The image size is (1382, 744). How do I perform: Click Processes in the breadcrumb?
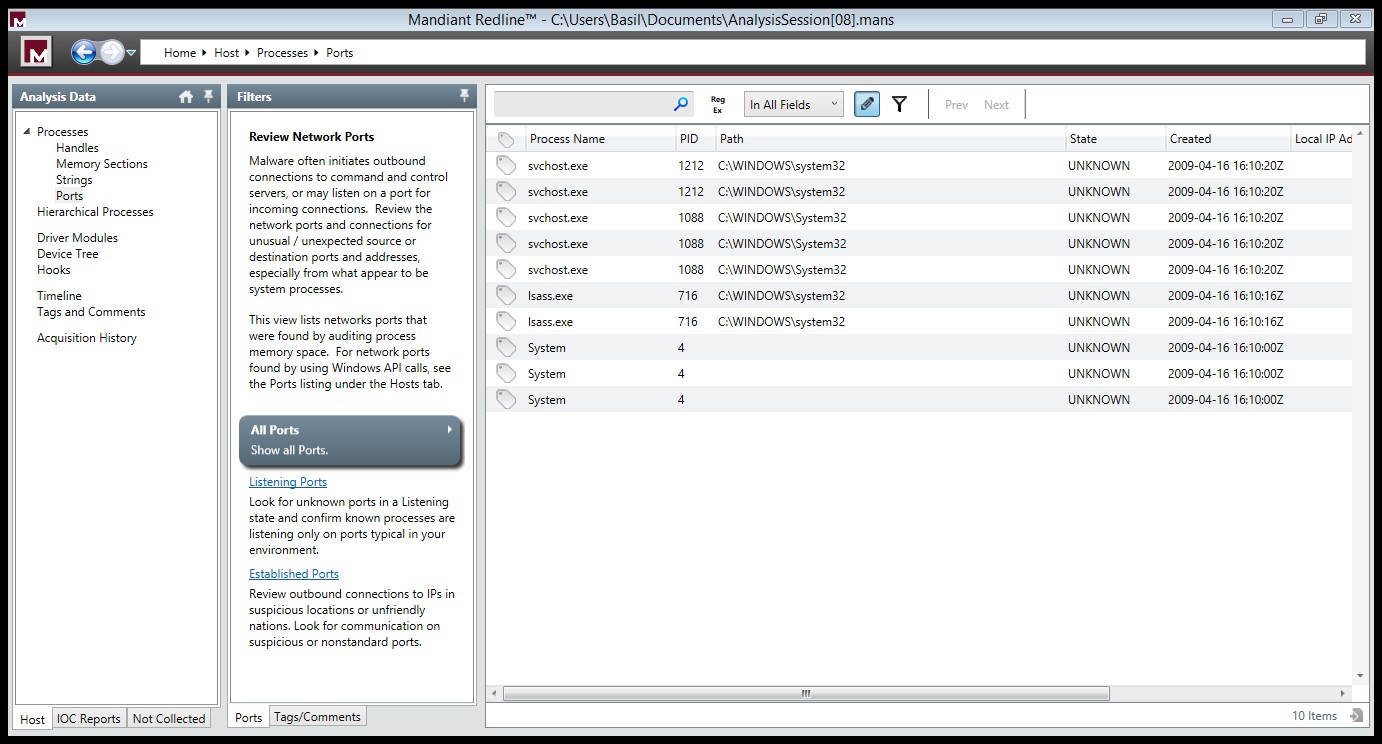(282, 53)
